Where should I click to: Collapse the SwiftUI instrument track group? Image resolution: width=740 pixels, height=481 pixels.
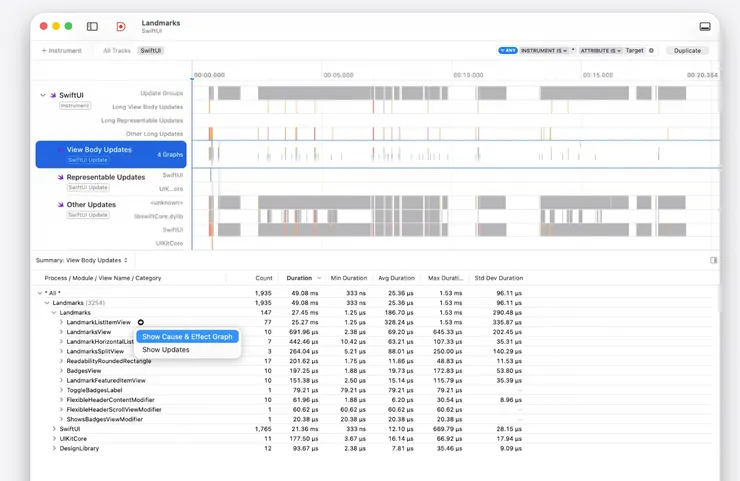(x=43, y=95)
